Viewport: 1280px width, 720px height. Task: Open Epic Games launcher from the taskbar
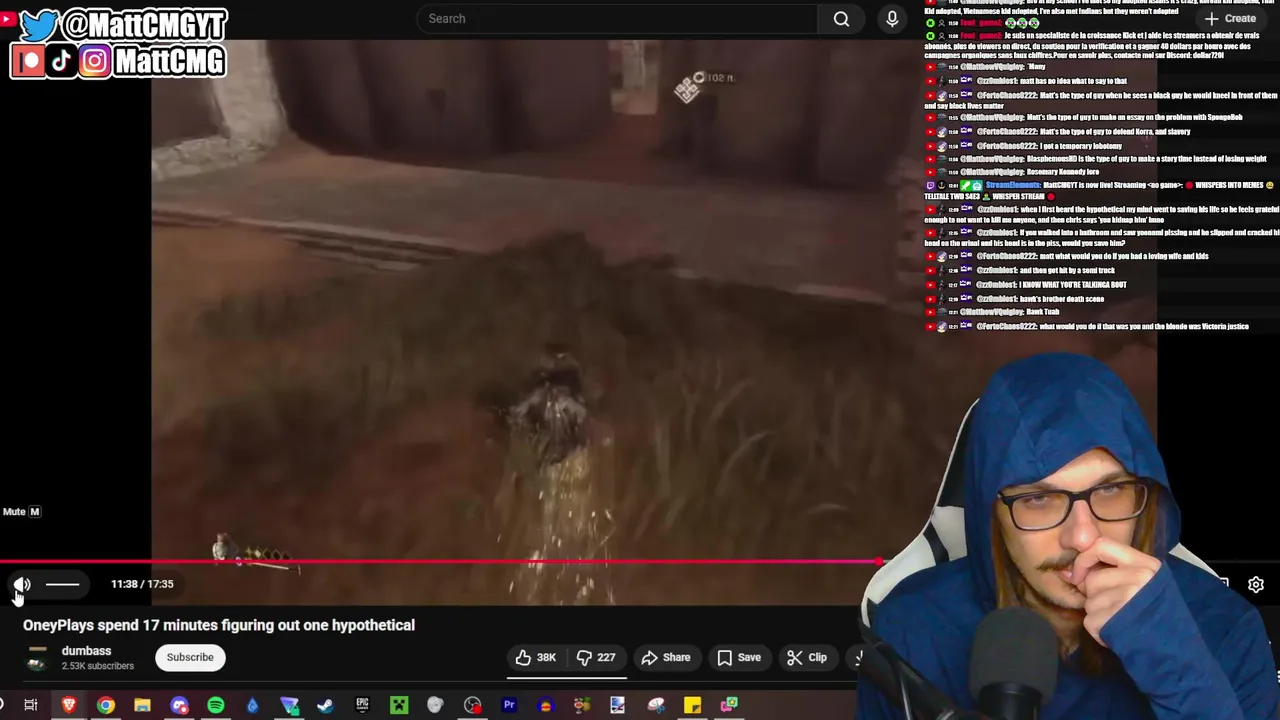(362, 705)
